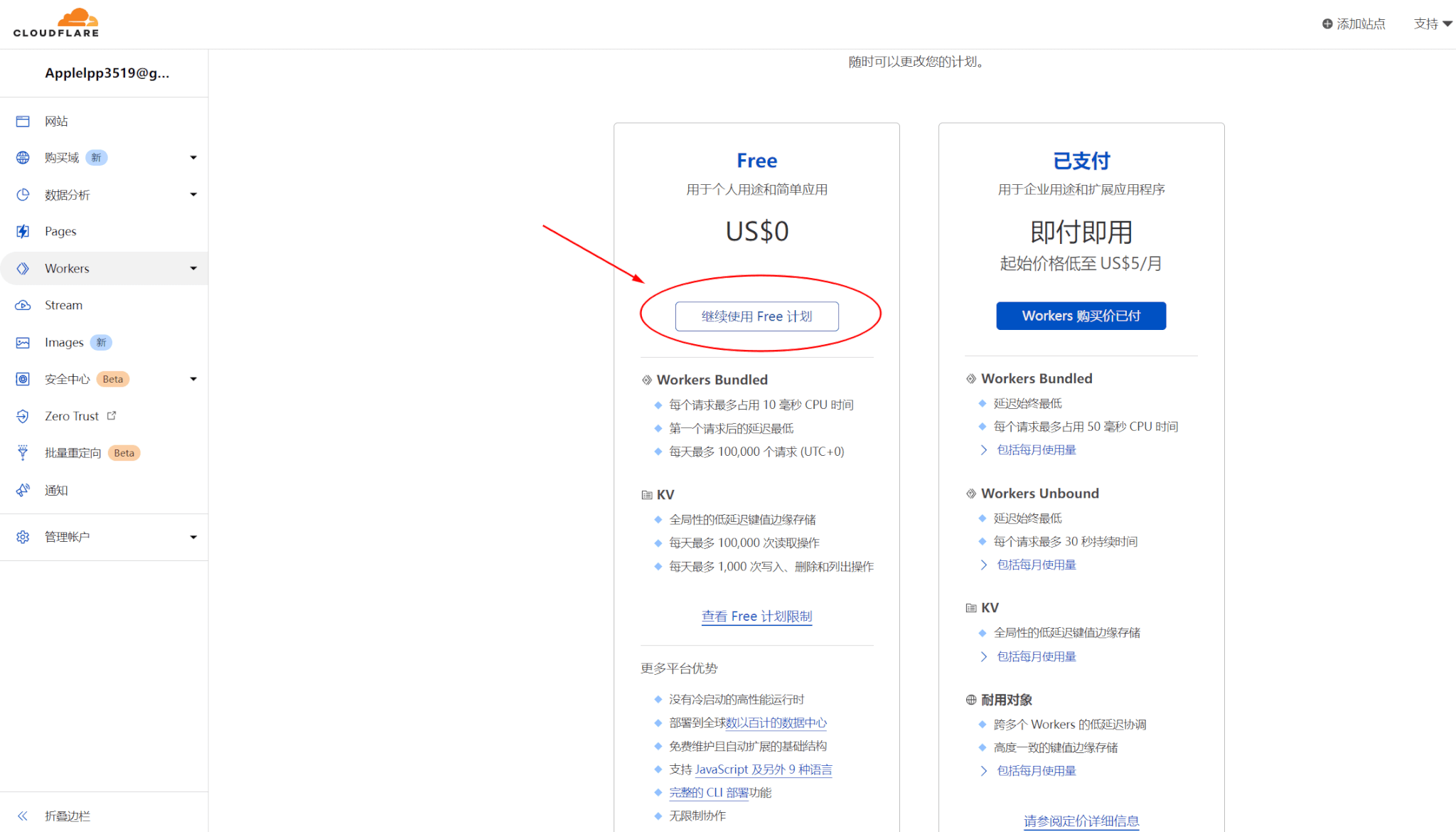Viewport: 1456px width, 832px height.
Task: Click the Stream cloud icon
Action: [x=23, y=305]
